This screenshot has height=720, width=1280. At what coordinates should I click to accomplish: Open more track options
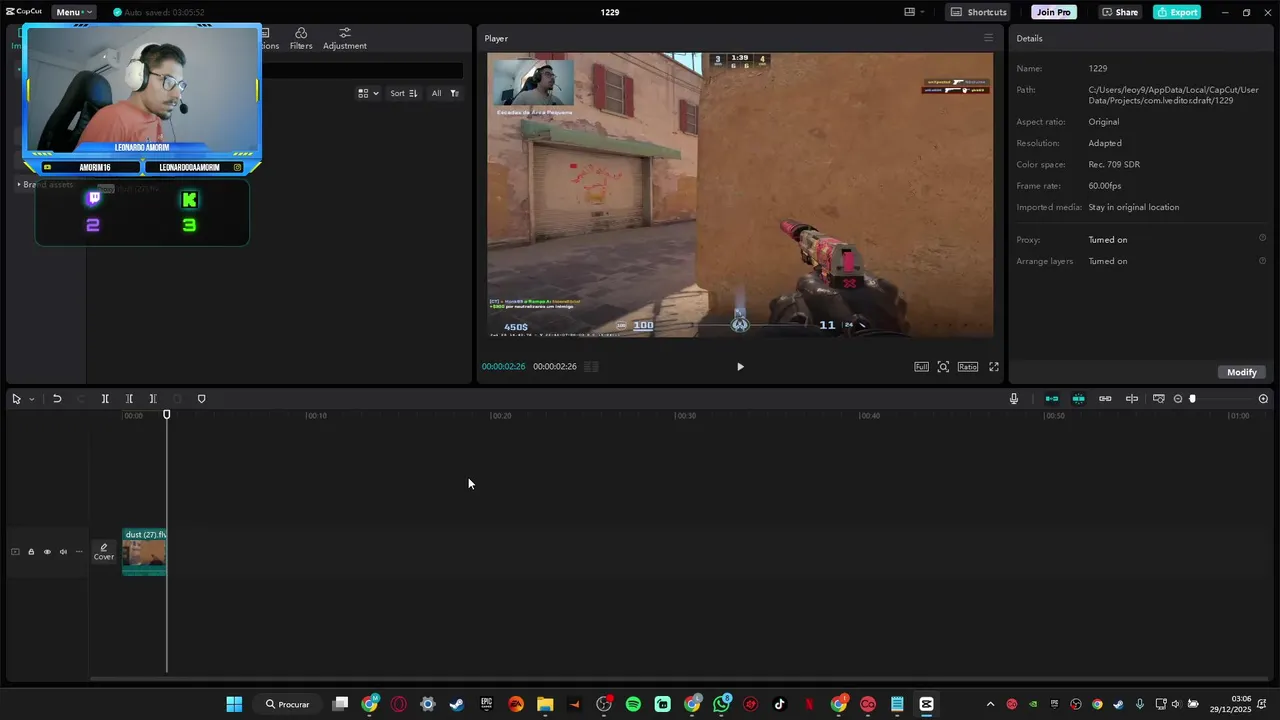[79, 552]
